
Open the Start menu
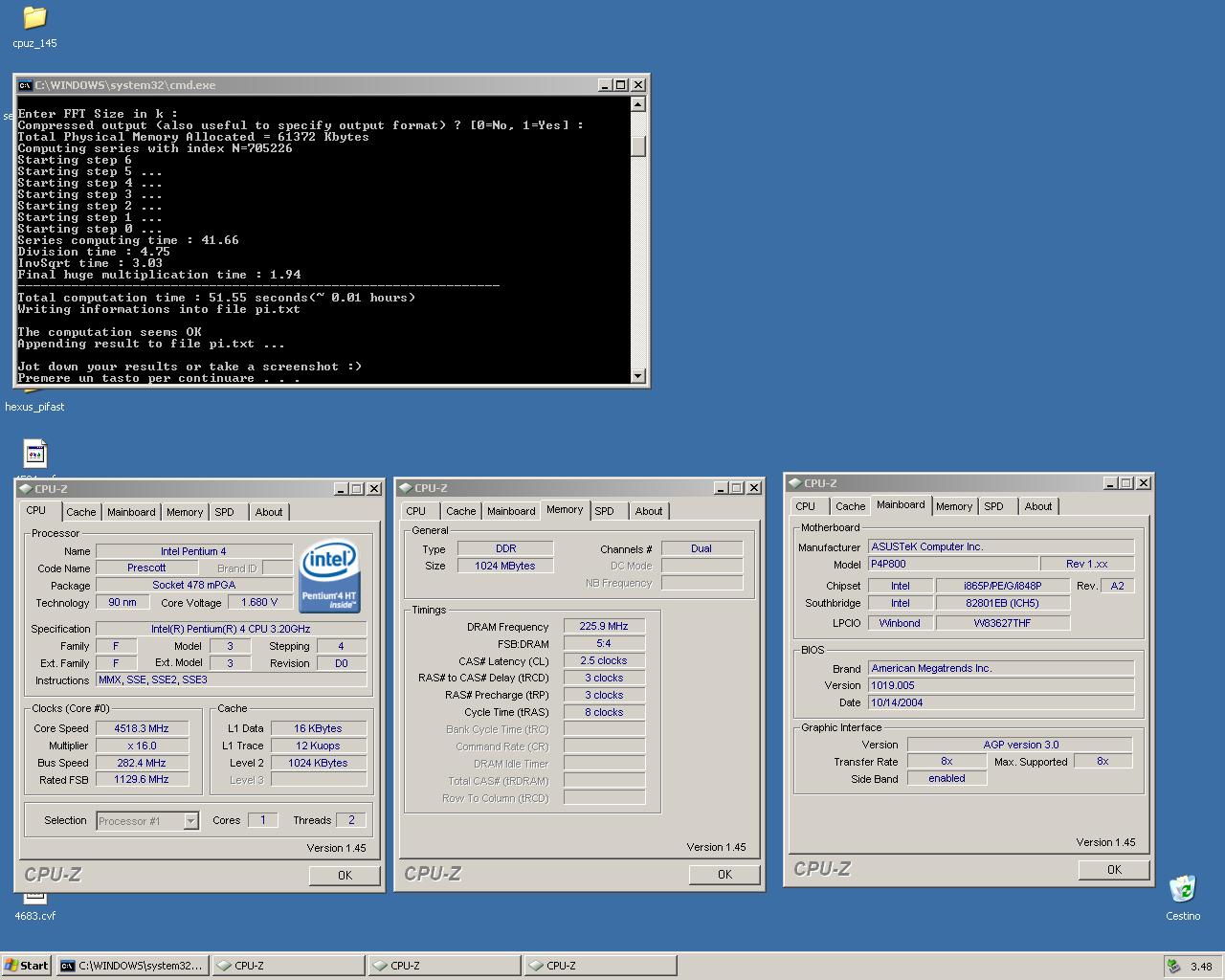(26, 966)
